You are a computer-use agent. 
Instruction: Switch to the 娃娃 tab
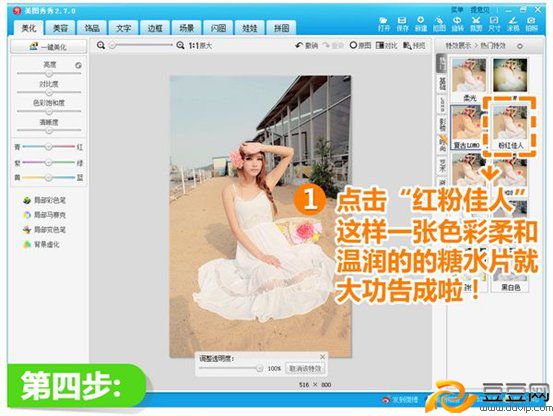pos(249,28)
